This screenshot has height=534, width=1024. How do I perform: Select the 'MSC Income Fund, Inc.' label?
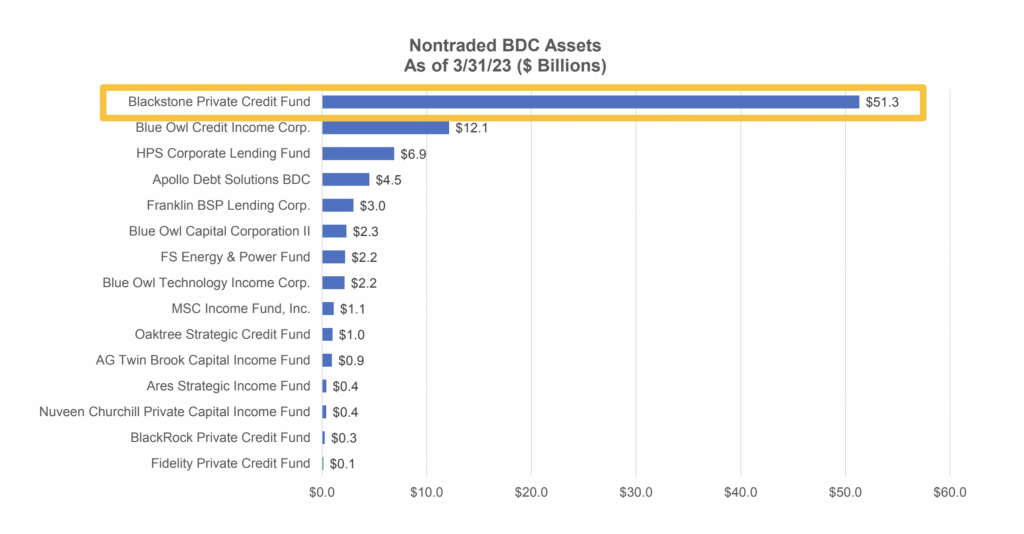click(241, 309)
